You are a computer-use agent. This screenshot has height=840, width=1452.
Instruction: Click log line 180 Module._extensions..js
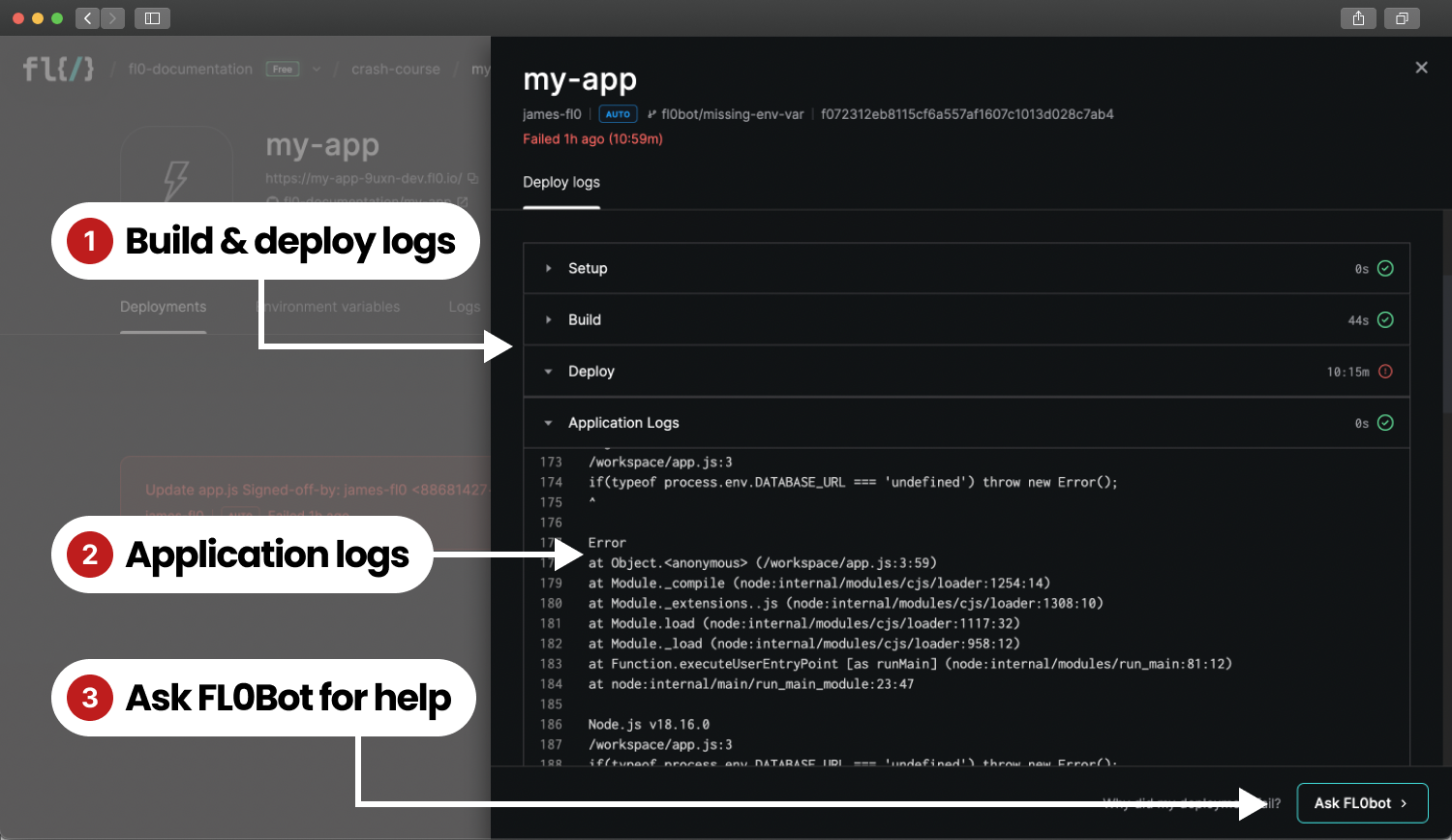tap(846, 603)
